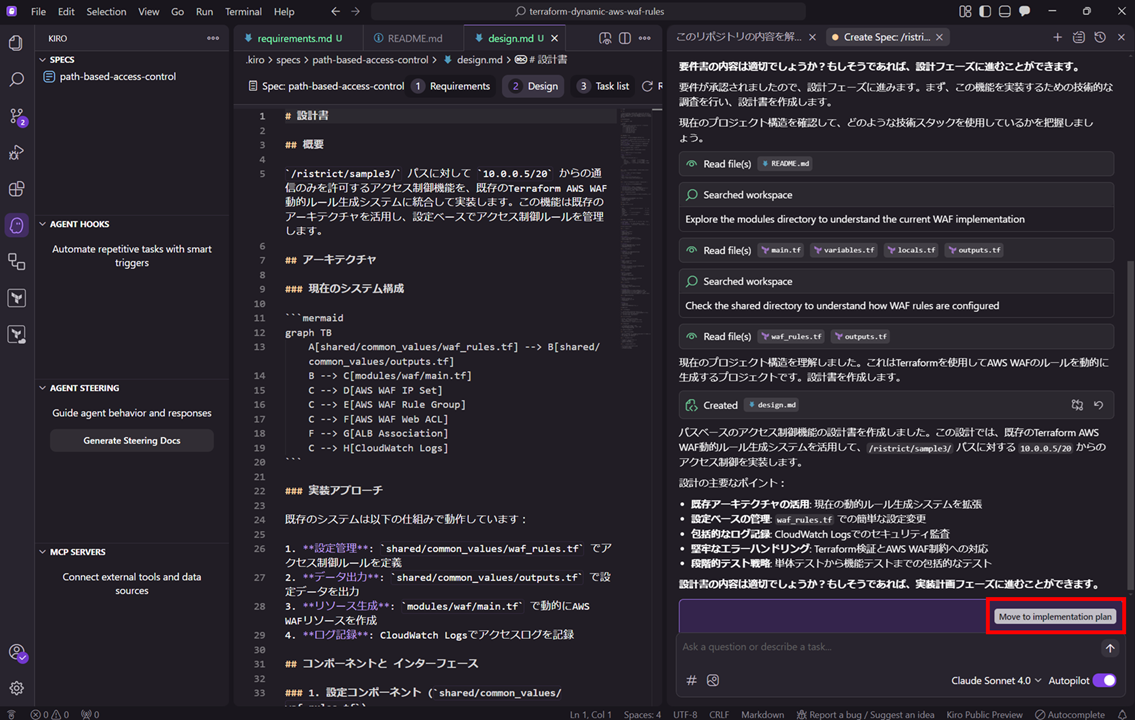Toggle the Kiro chat panel icon
The height and width of the screenshot is (720, 1135).
pyautogui.click(x=1025, y=12)
